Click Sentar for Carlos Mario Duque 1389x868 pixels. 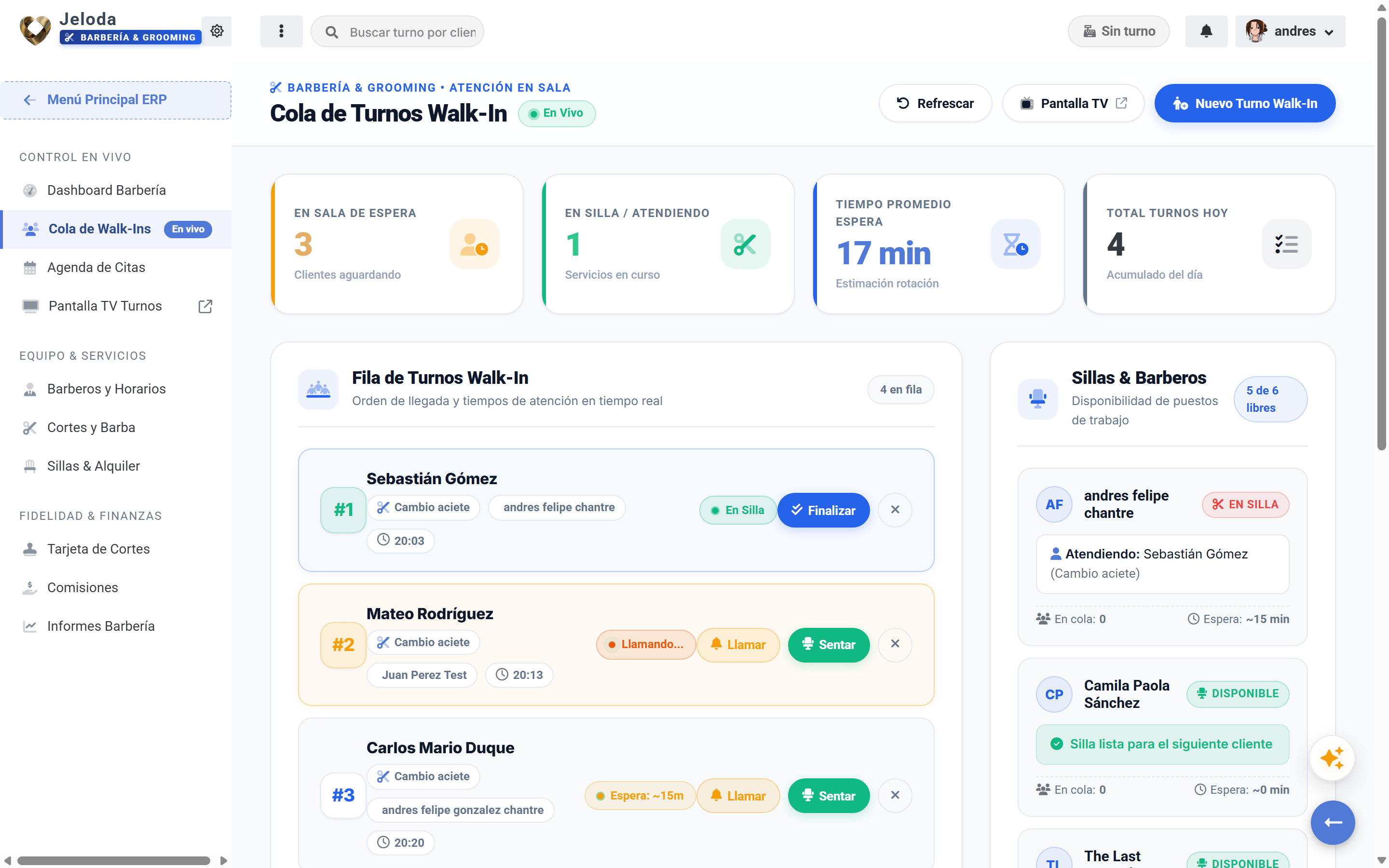[x=828, y=795]
